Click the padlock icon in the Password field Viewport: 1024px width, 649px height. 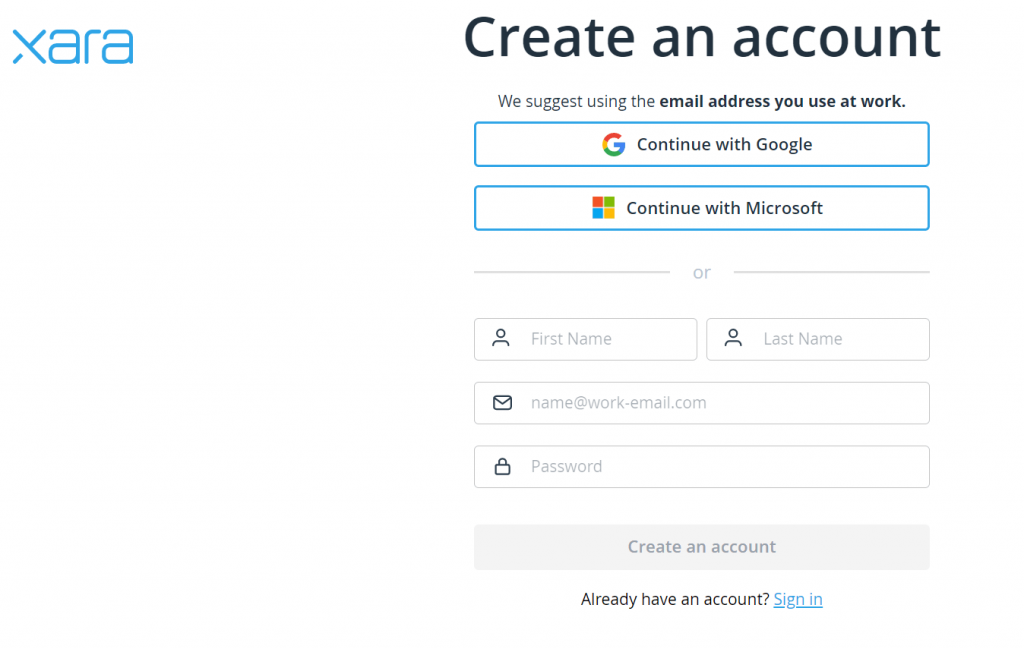pos(501,466)
